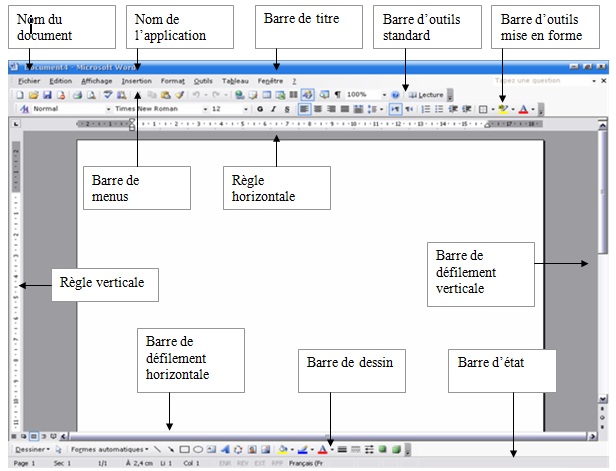
Task: Save the document with the floppy icon
Action: point(47,95)
